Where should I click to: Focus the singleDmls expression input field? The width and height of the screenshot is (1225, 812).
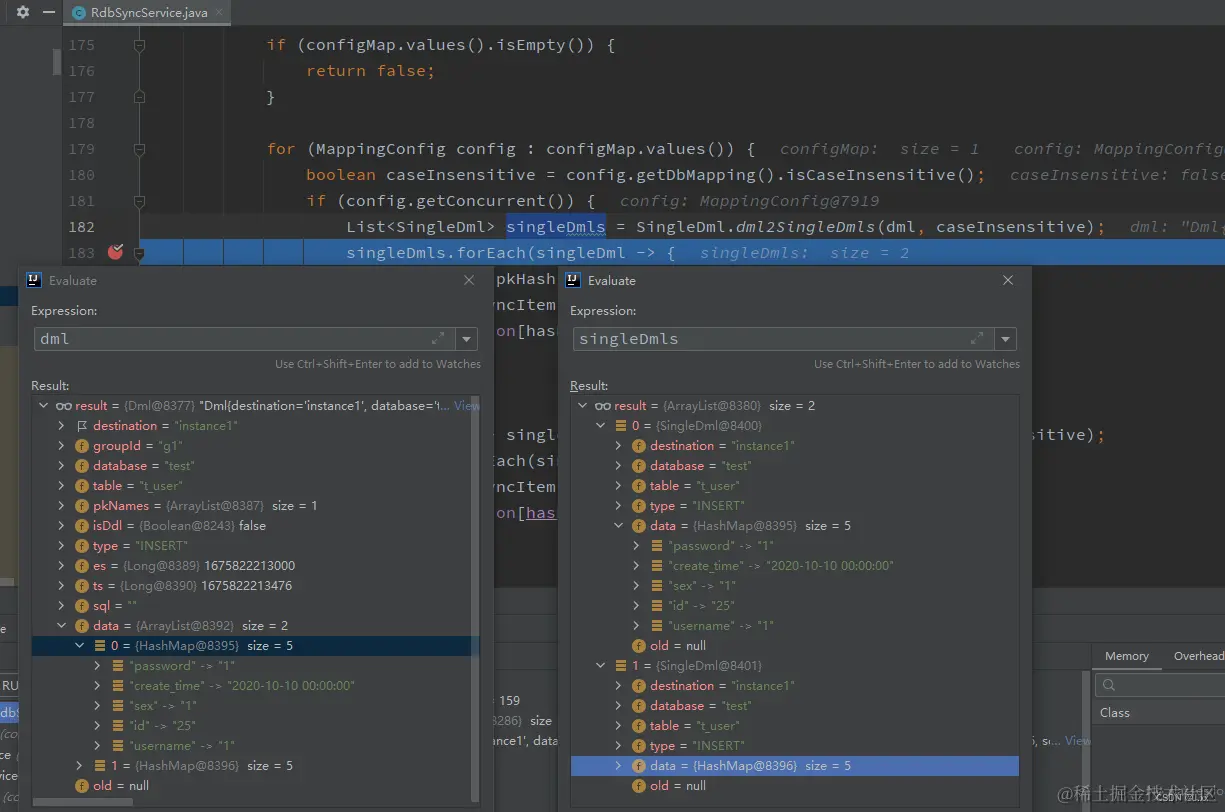[783, 339]
